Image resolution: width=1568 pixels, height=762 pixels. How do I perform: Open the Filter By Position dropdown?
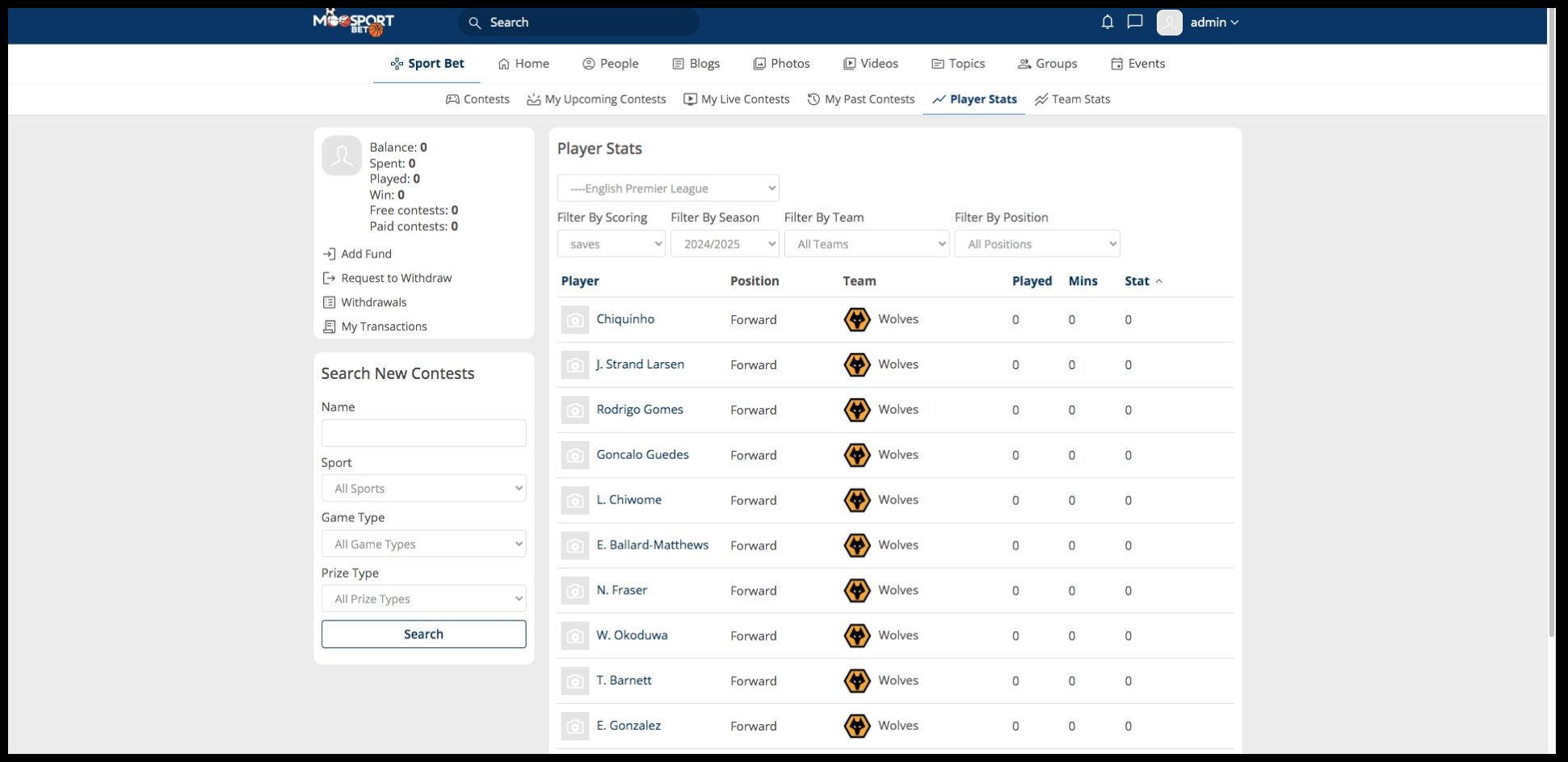click(1036, 244)
